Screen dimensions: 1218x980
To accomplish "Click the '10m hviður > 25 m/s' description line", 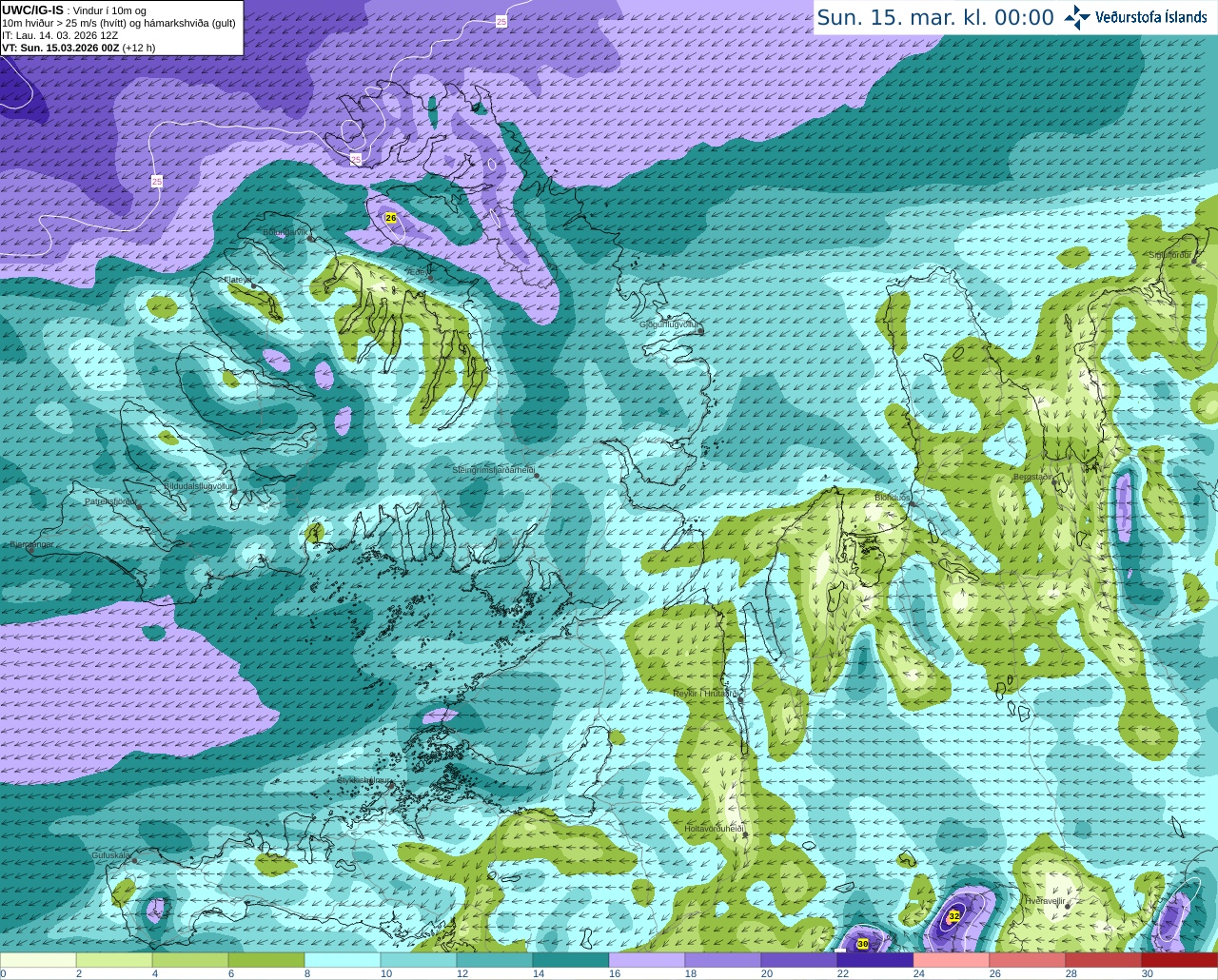I will coord(119,23).
